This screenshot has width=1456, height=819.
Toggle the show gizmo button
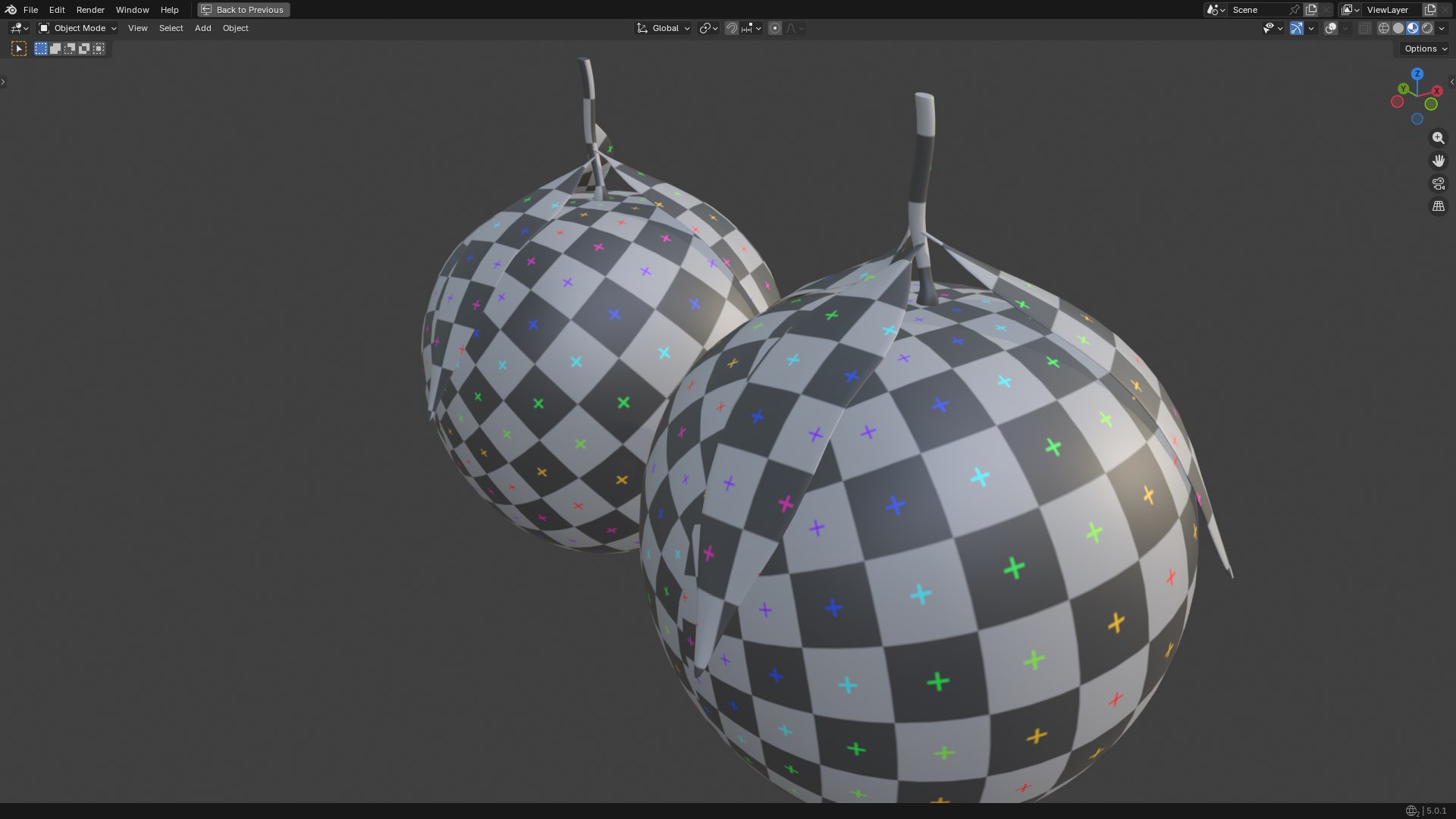coord(1297,28)
